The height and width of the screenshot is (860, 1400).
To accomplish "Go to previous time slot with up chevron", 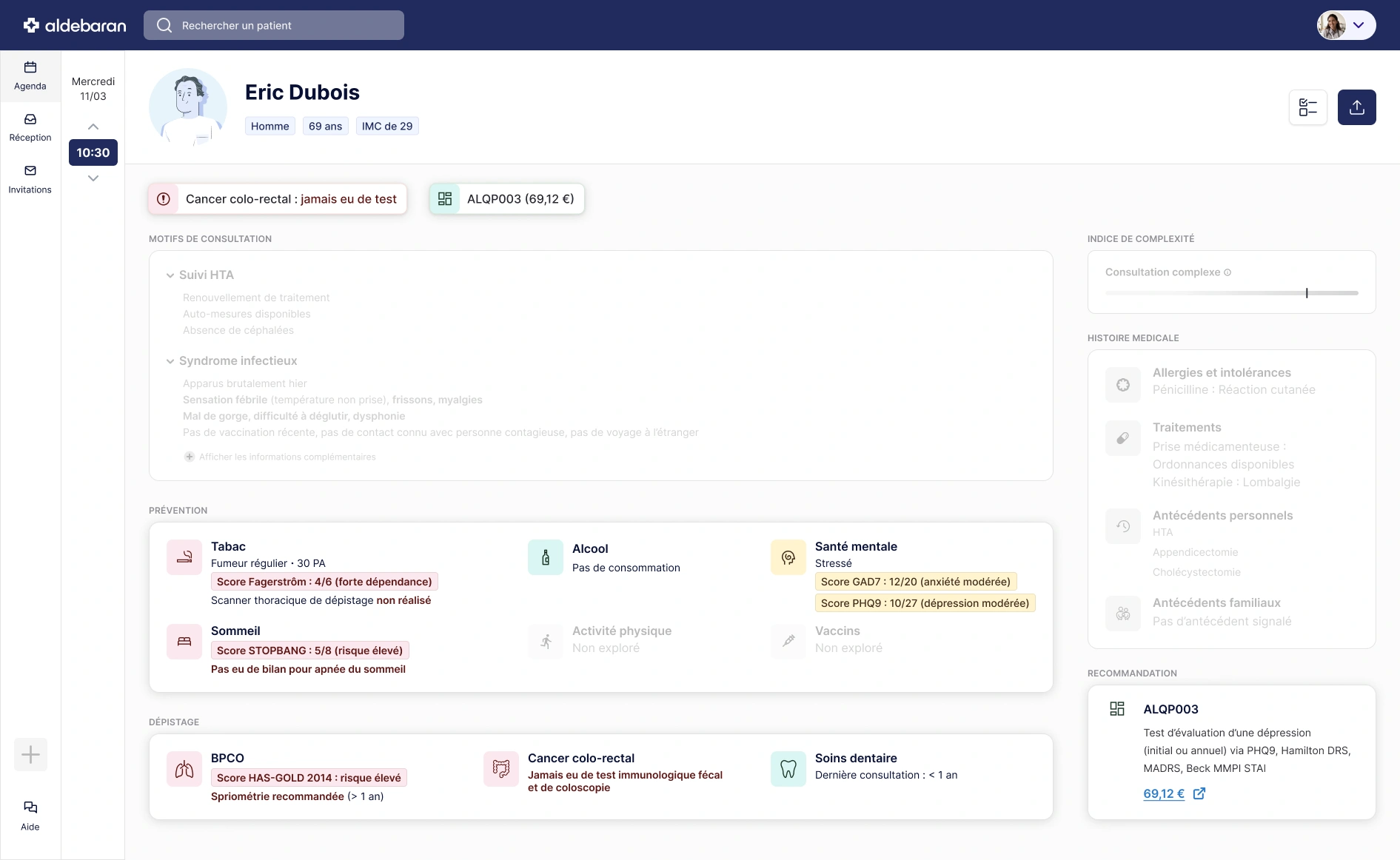I will (x=93, y=127).
